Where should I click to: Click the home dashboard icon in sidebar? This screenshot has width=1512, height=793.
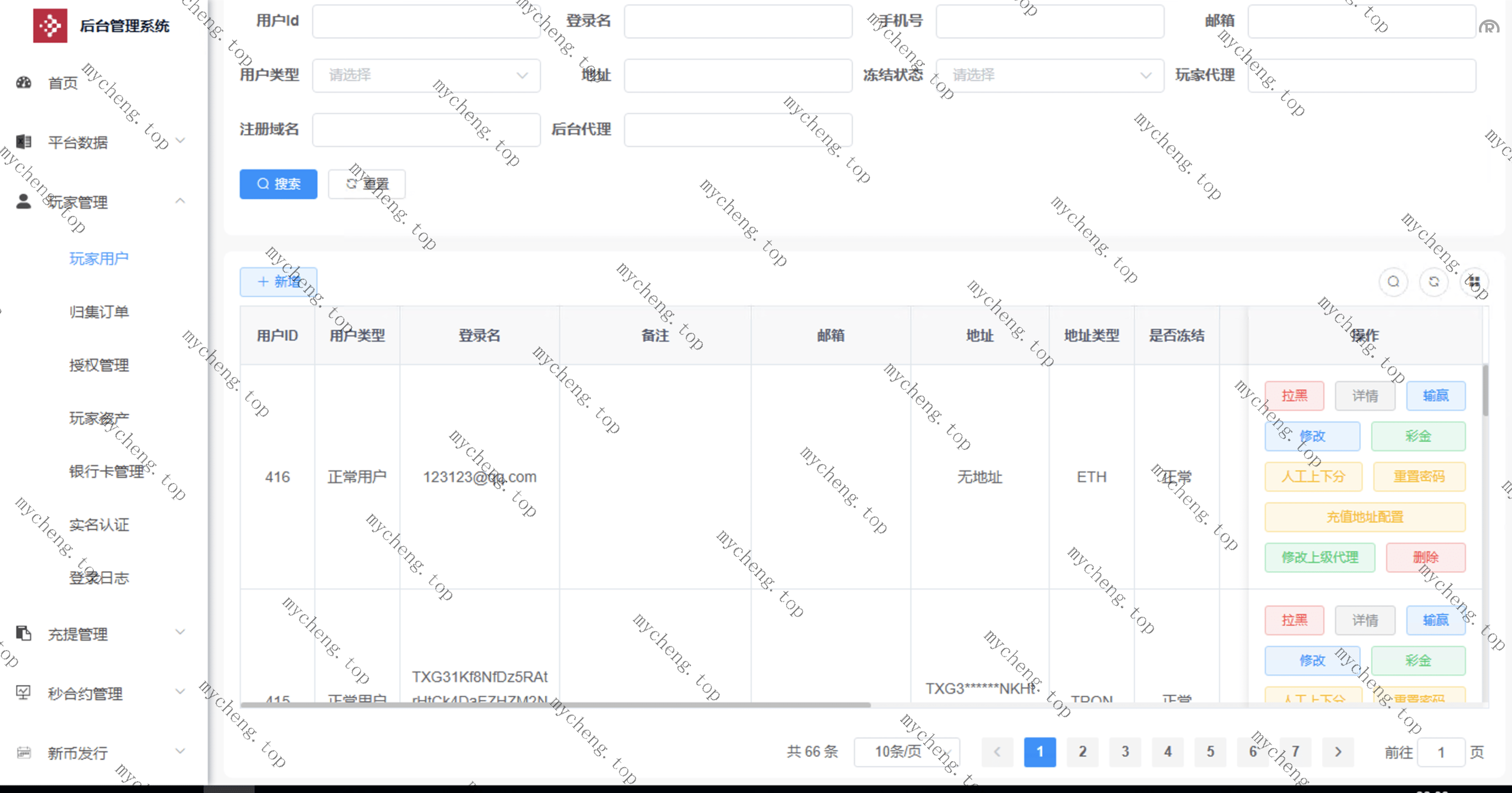24,83
